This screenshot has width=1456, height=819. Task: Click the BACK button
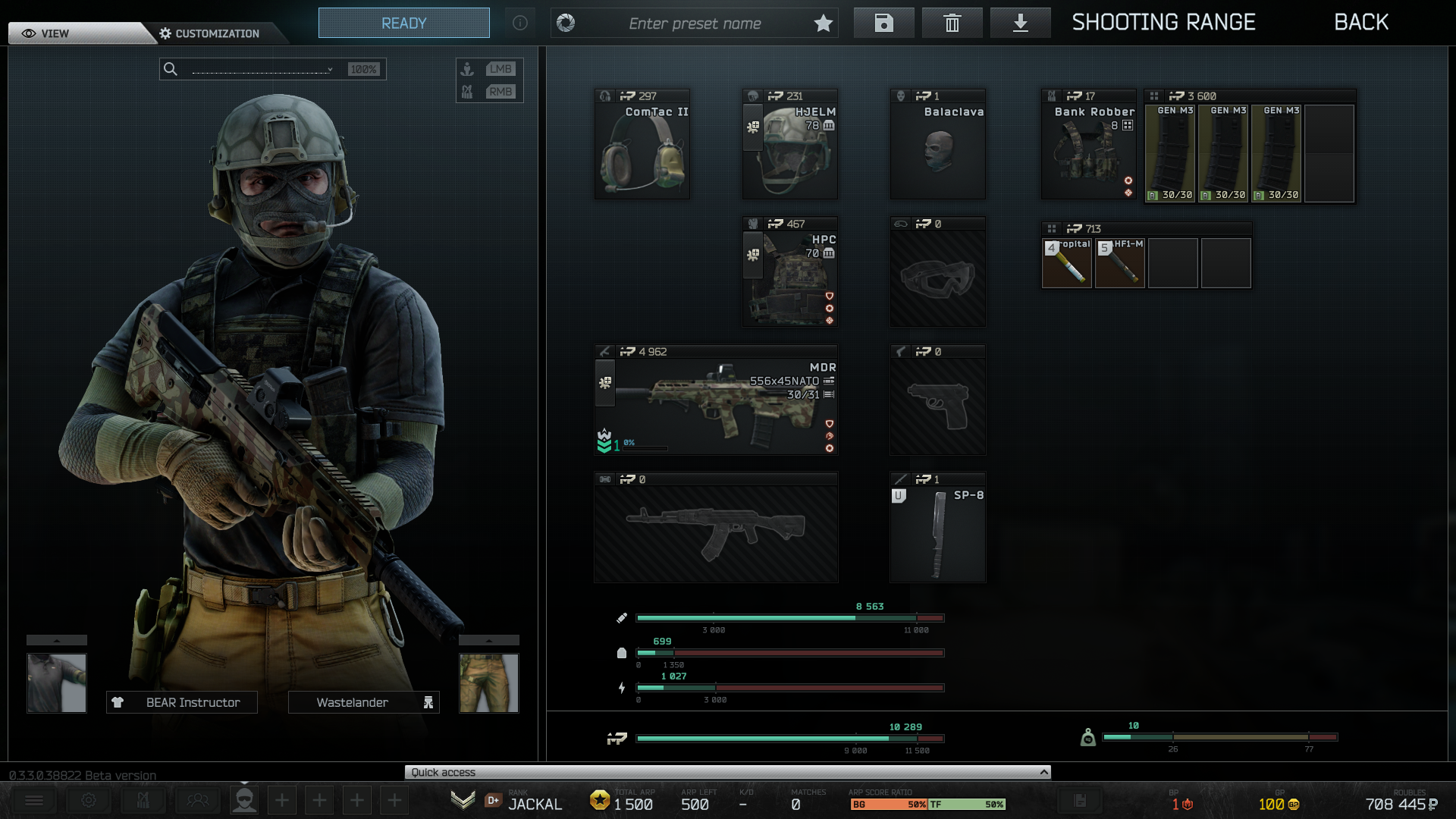1360,23
